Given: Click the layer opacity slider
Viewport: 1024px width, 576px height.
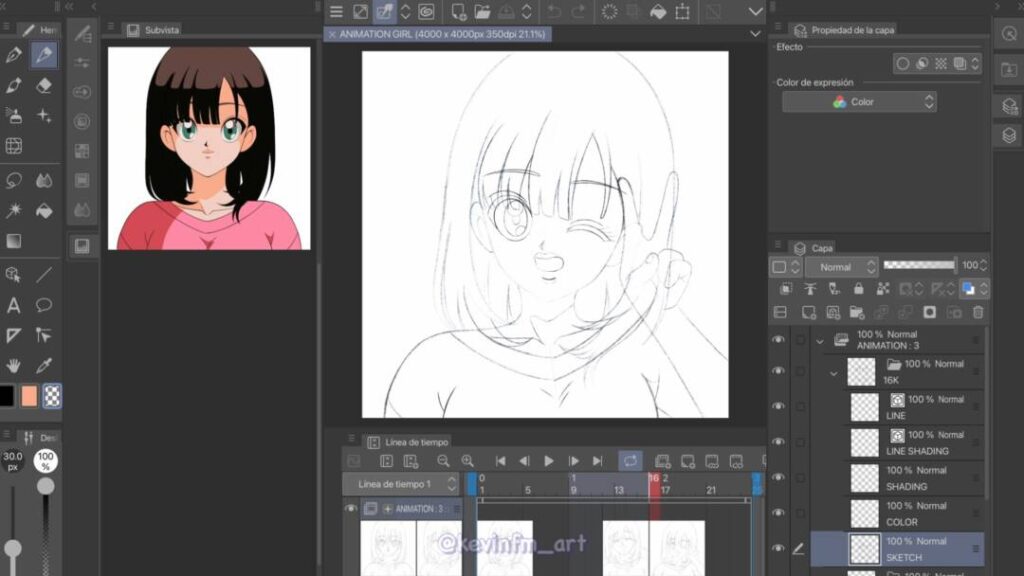Looking at the screenshot, I should 920,264.
